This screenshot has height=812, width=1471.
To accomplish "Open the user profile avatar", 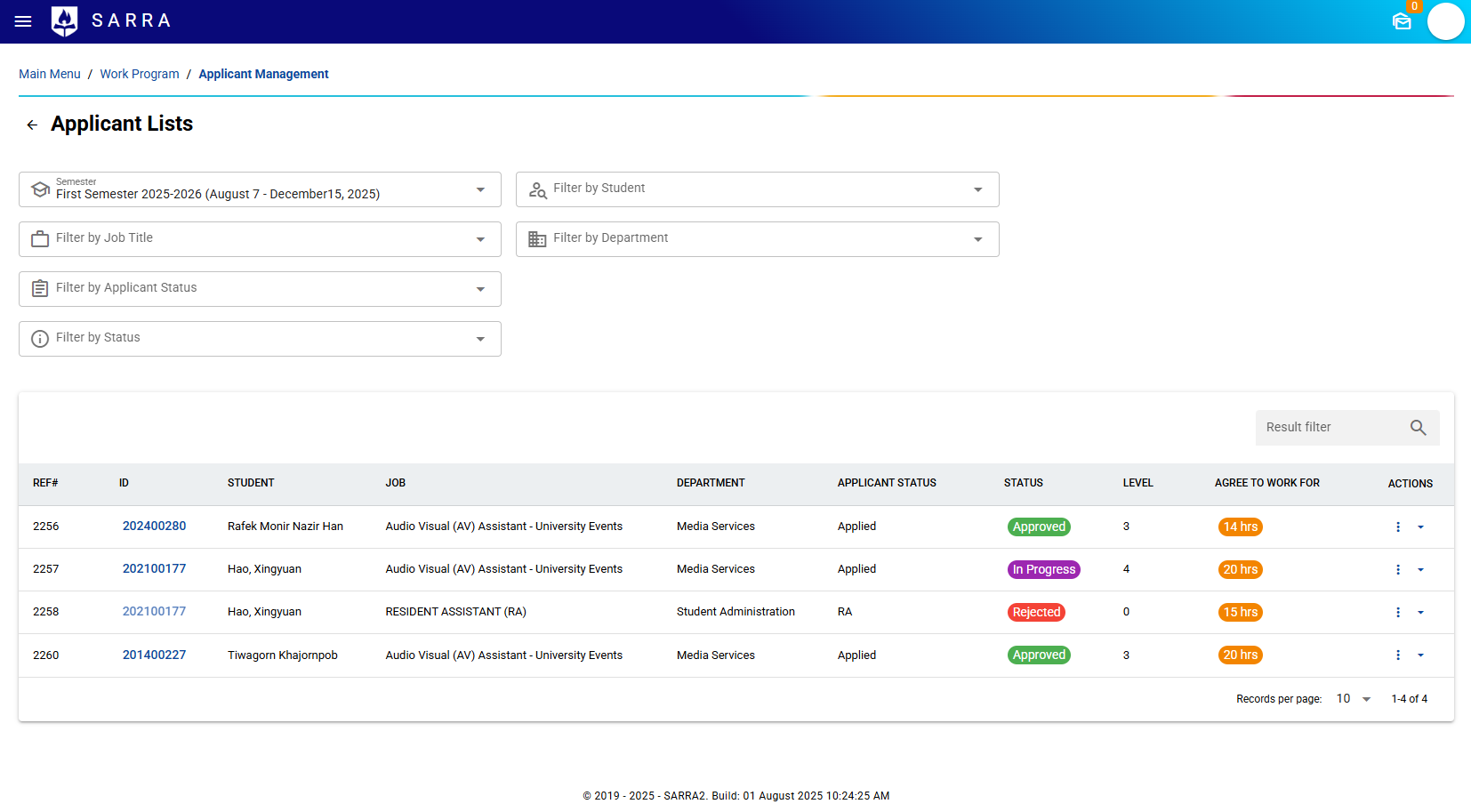I will tap(1446, 21).
